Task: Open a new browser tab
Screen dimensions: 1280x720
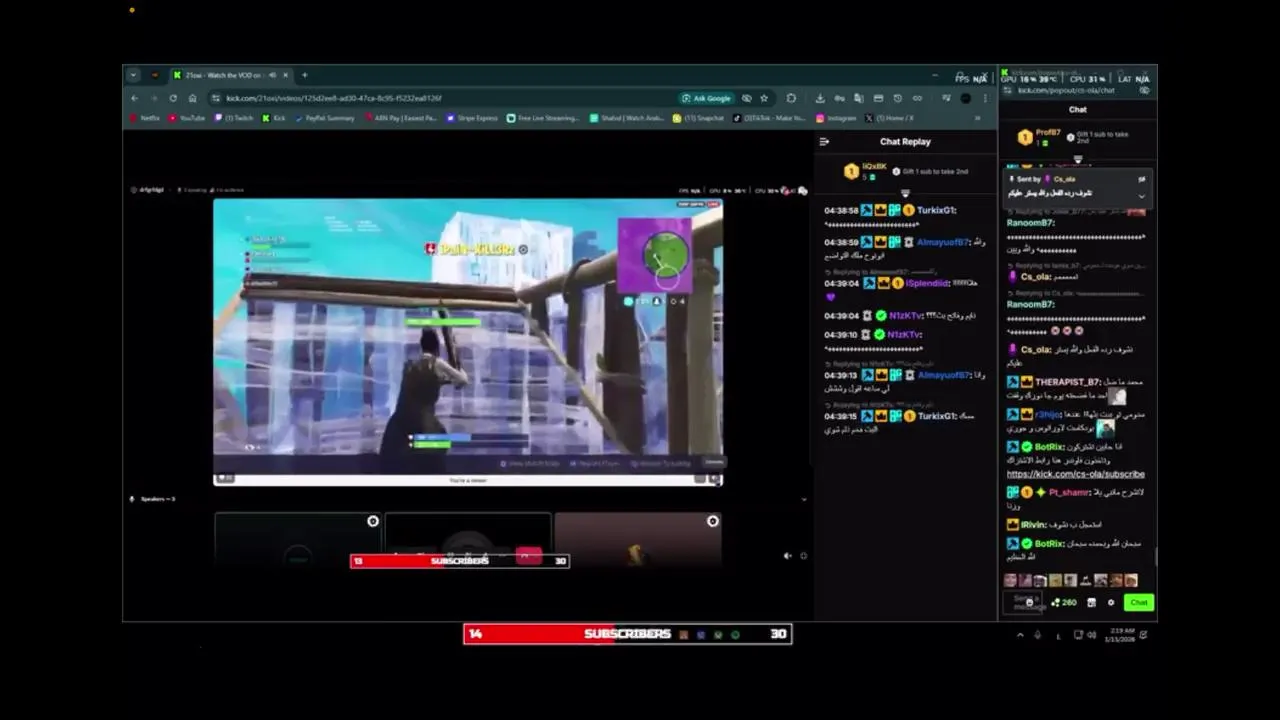Action: tap(305, 75)
